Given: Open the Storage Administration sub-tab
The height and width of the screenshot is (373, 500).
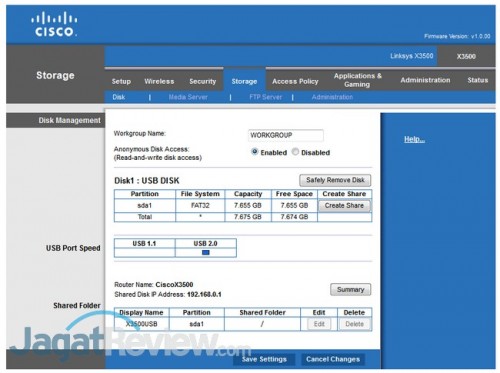Looking at the screenshot, I should point(332,97).
